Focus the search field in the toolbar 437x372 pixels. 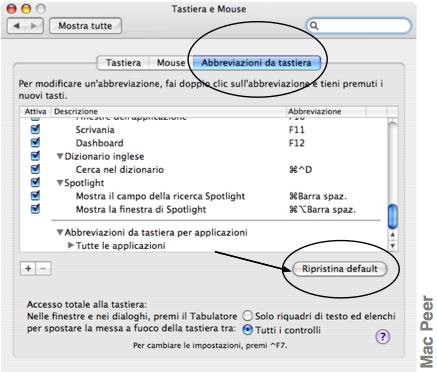359,25
